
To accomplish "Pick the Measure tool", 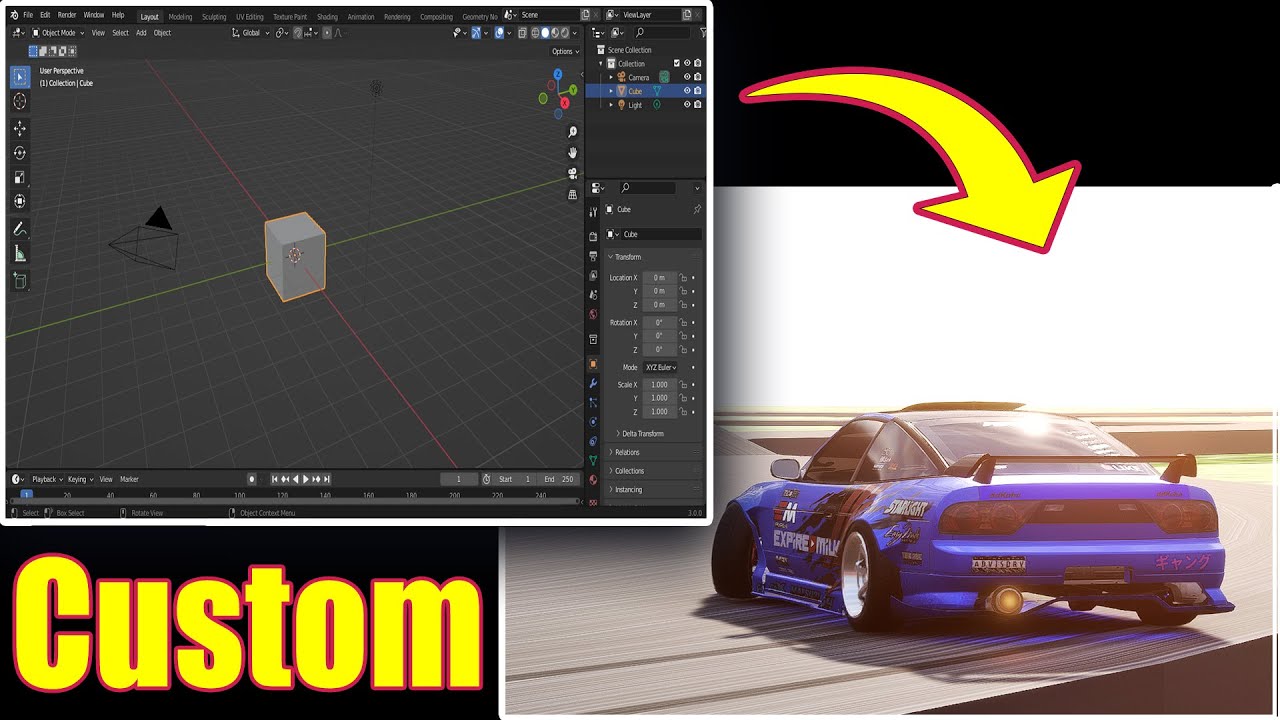I will pyautogui.click(x=20, y=254).
